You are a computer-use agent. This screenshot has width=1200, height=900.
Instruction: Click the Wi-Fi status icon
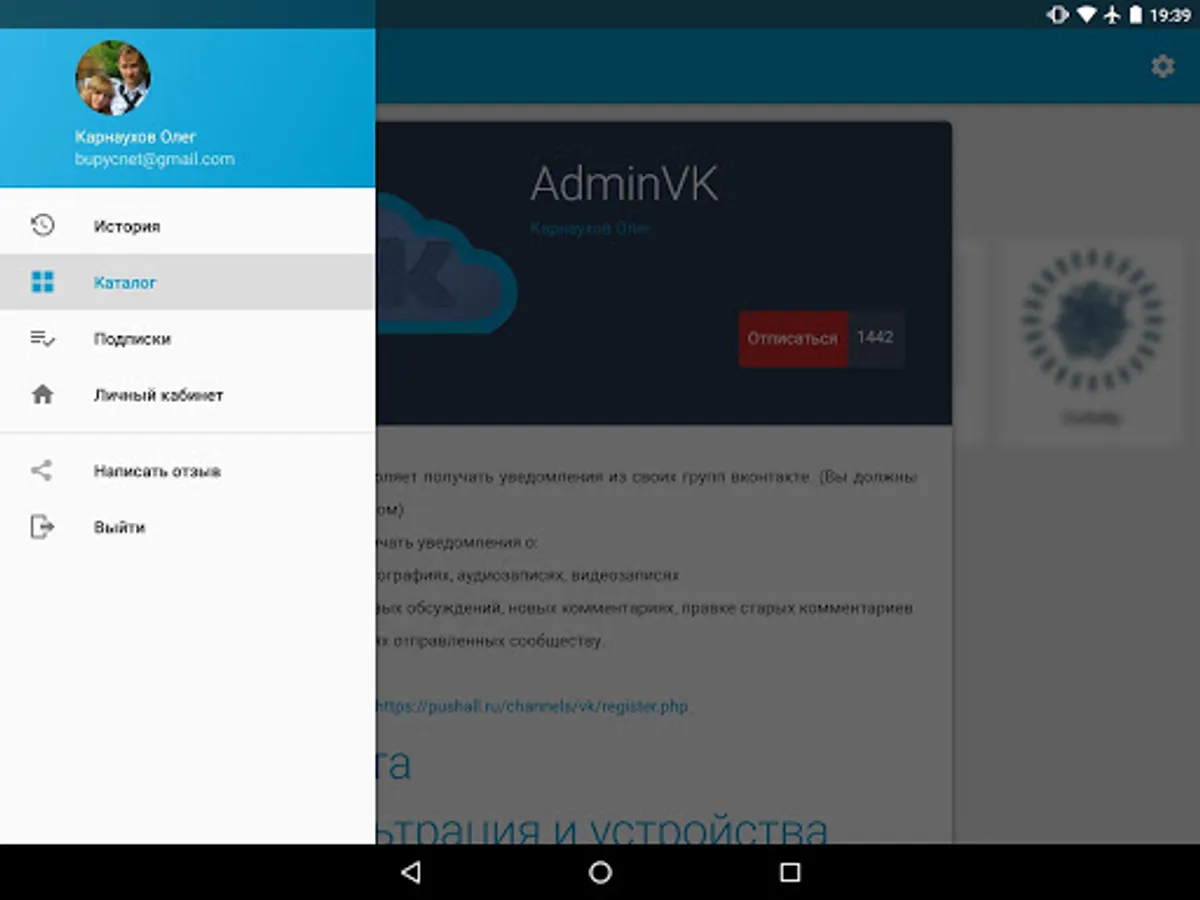point(1085,15)
